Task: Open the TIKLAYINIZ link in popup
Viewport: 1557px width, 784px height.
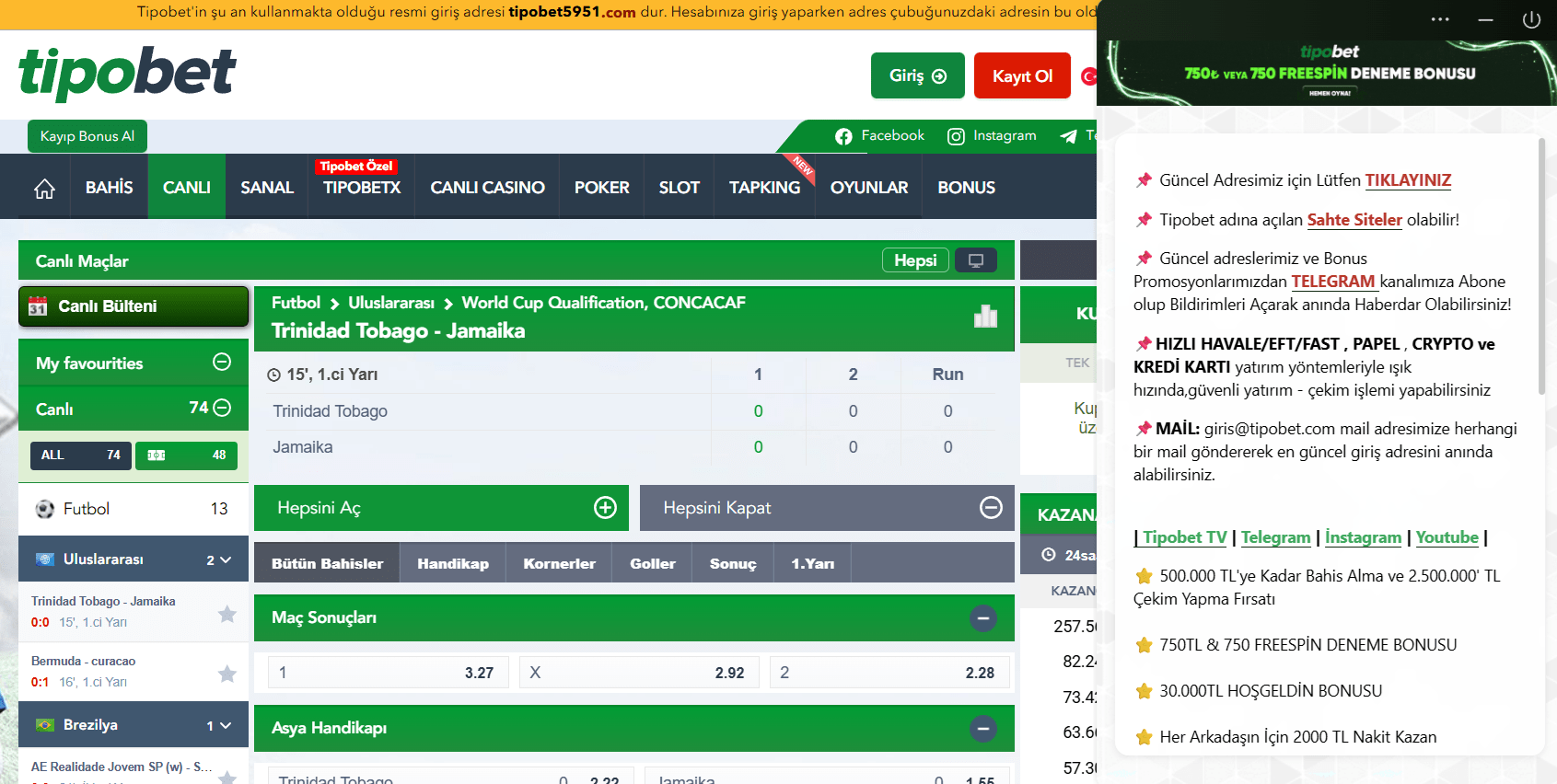Action: pyautogui.click(x=1407, y=180)
